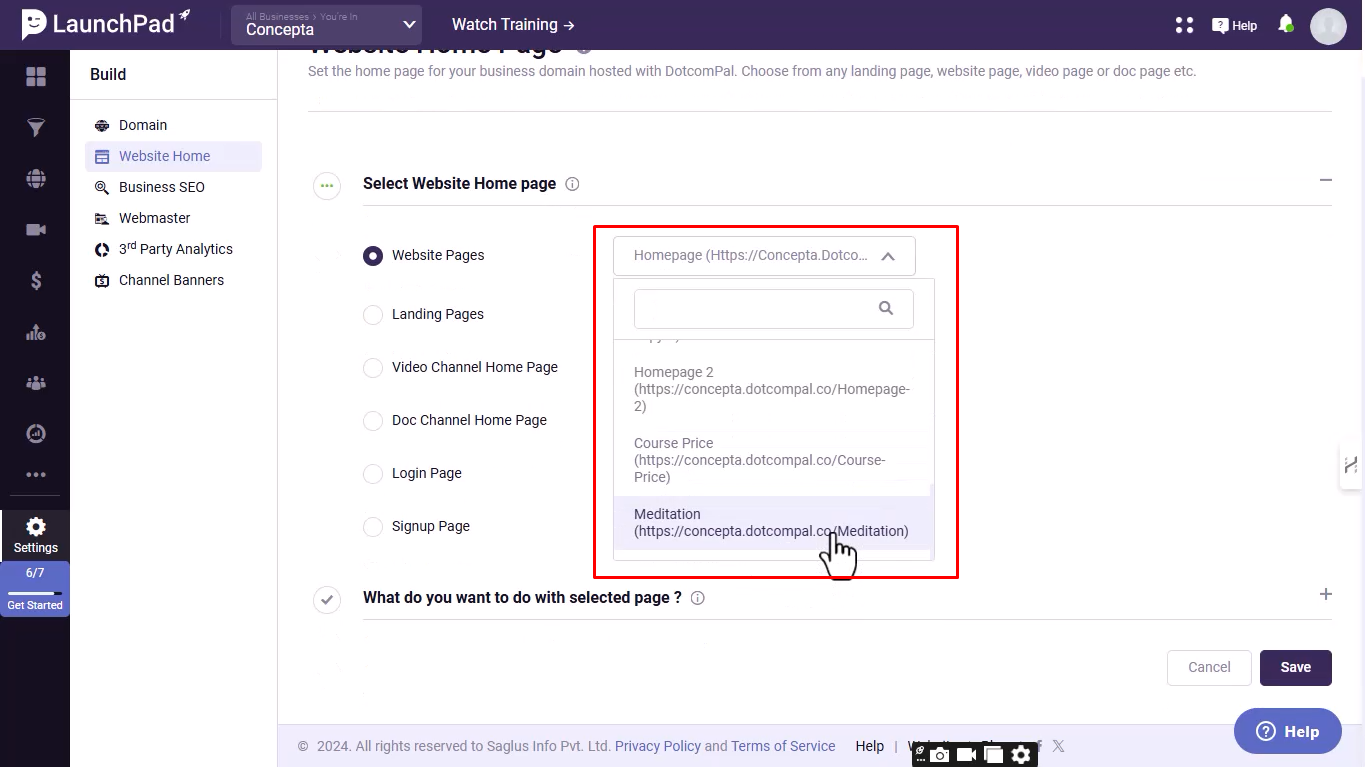Click the video record icon in capture toolbar
The height and width of the screenshot is (767, 1365).
point(967,755)
